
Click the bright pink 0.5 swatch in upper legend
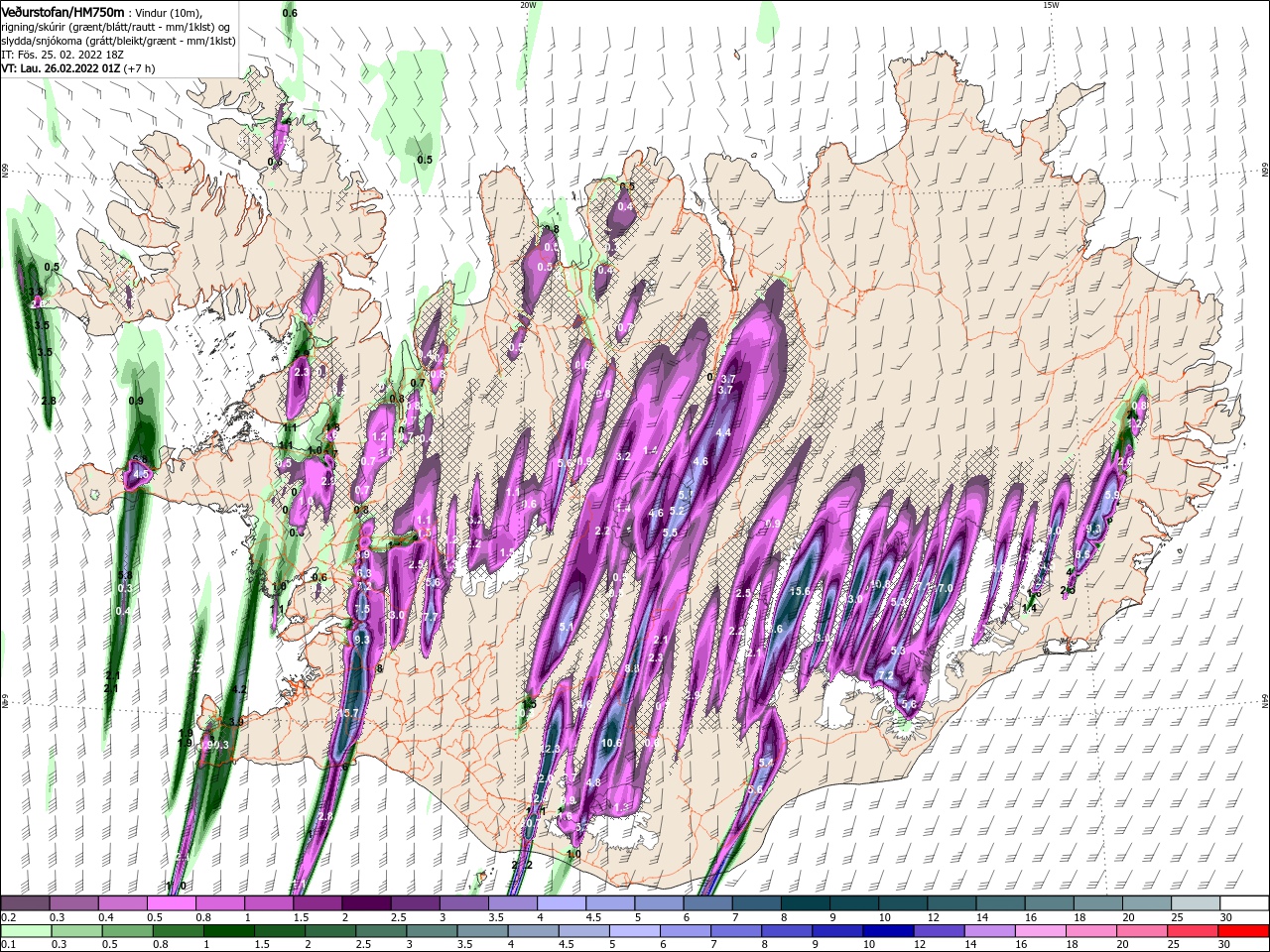pyautogui.click(x=171, y=903)
